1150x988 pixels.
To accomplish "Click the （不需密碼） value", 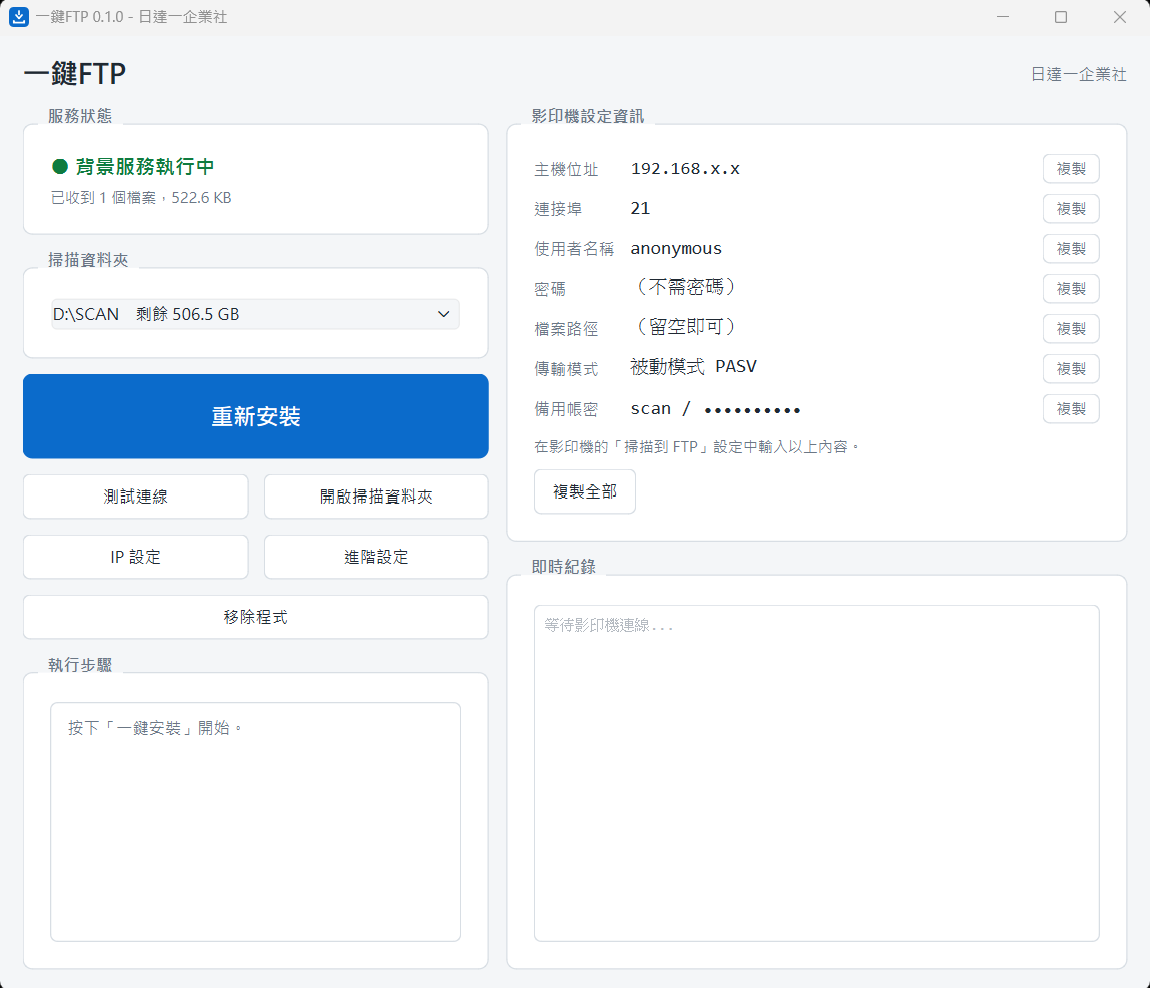I will [686, 286].
